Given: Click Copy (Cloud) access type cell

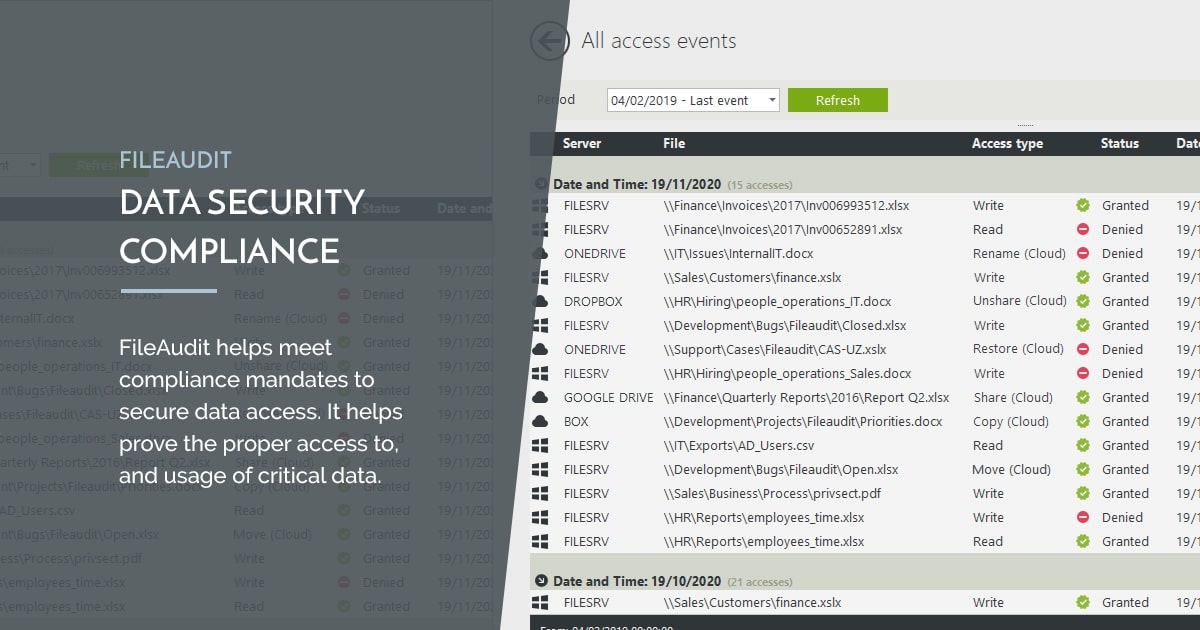Looking at the screenshot, I should click(1011, 422).
